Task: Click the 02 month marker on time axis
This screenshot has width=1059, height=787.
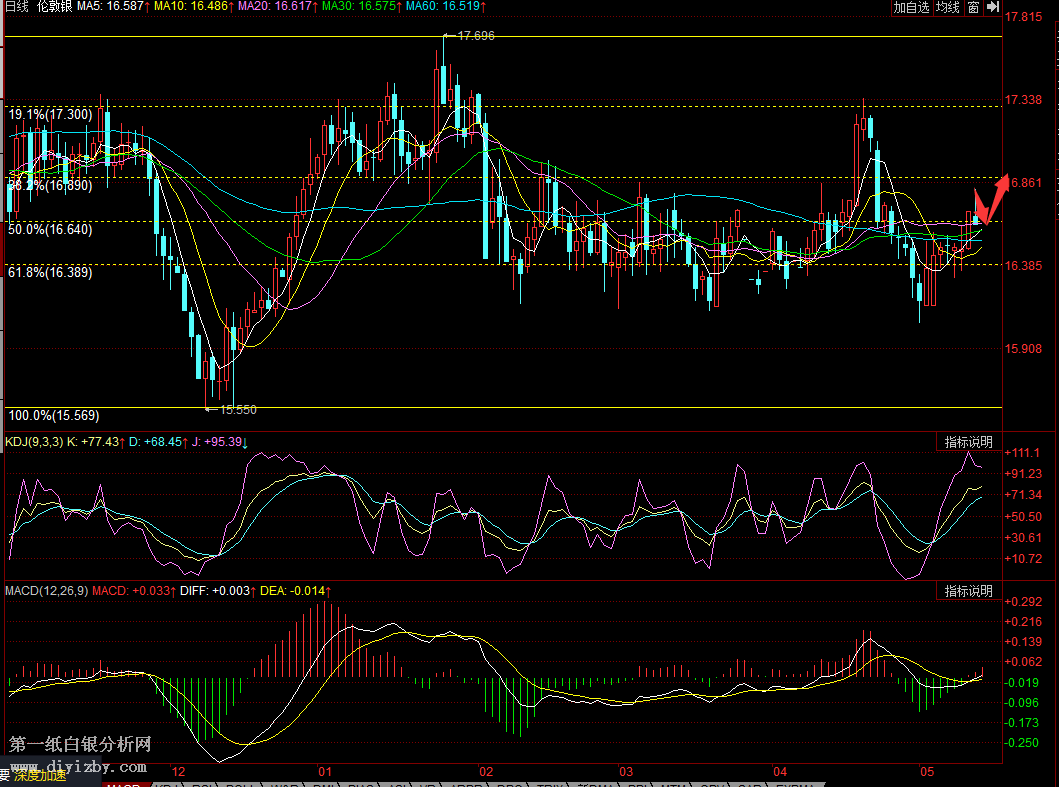Action: coord(486,773)
